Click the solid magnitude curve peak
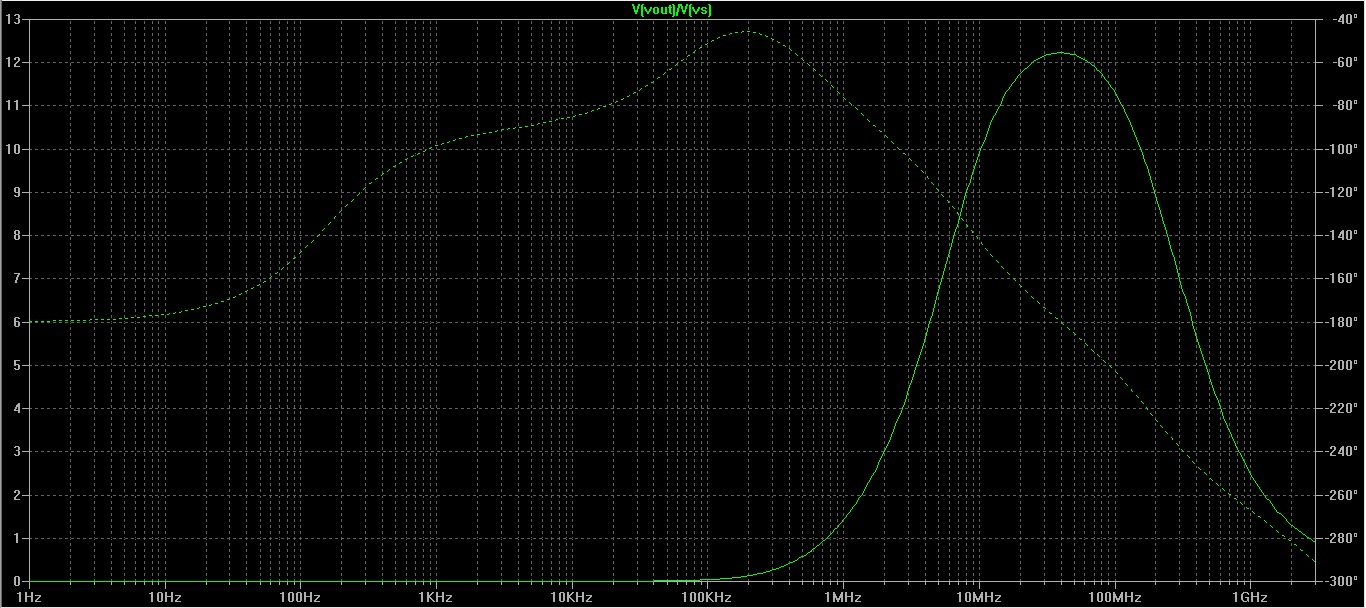1366x608 pixels. point(1060,53)
